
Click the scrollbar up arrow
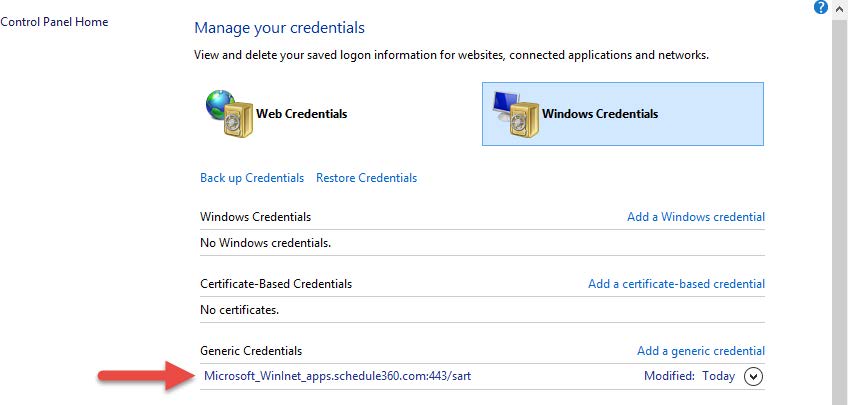click(x=839, y=7)
